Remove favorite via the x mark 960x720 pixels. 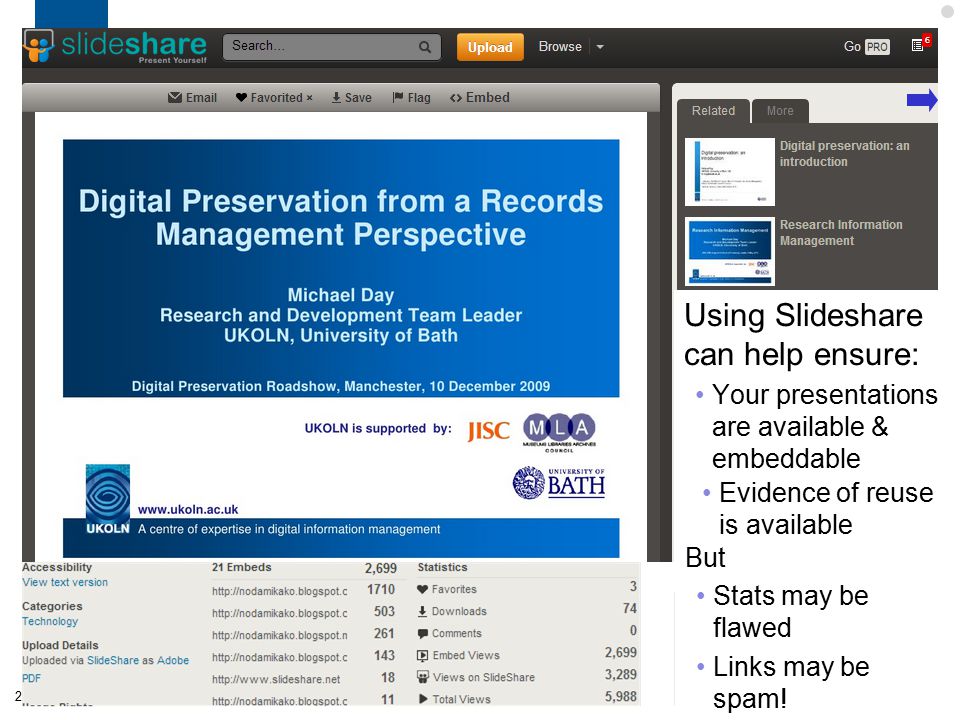coord(309,98)
